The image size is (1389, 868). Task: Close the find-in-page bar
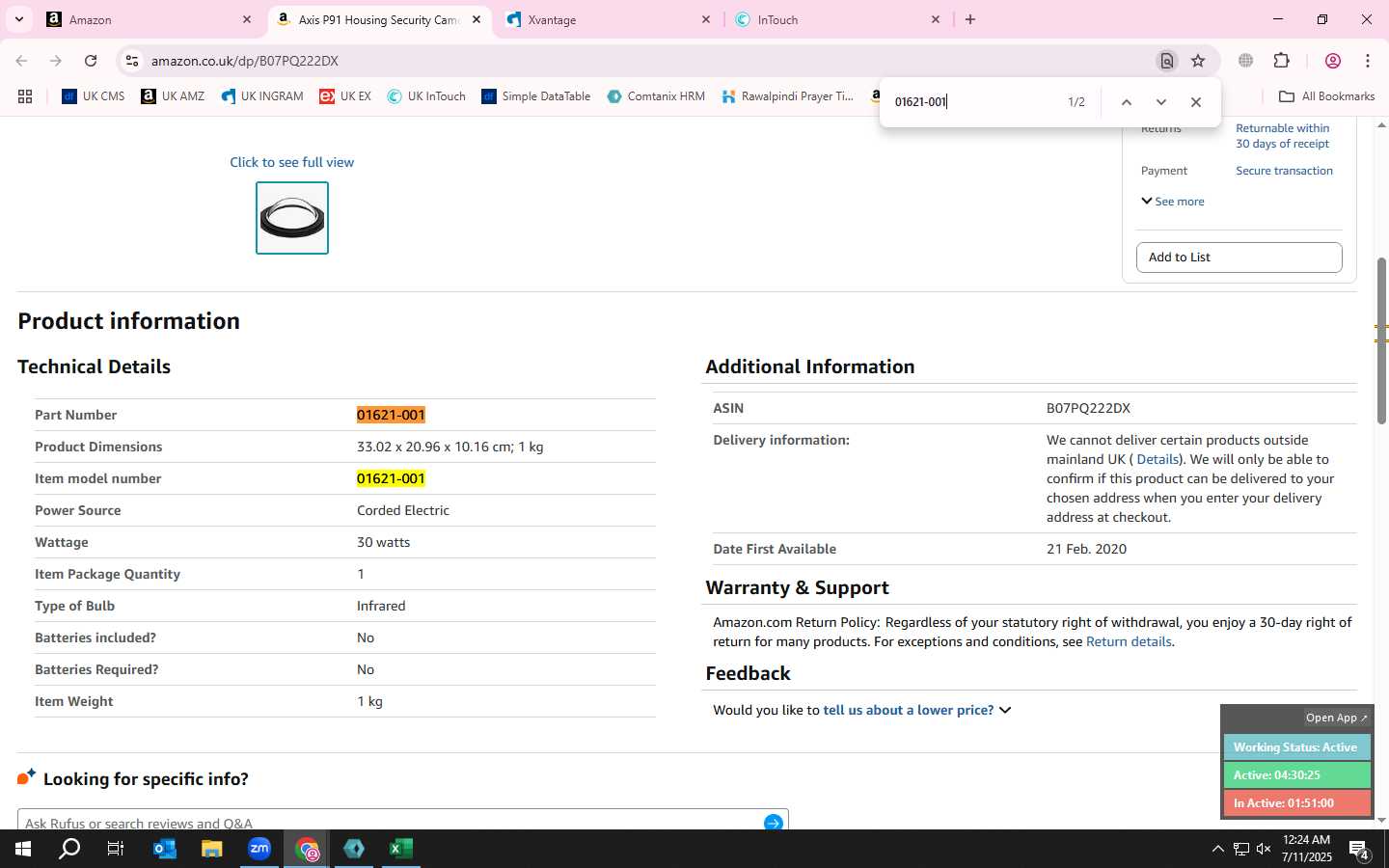click(x=1196, y=102)
